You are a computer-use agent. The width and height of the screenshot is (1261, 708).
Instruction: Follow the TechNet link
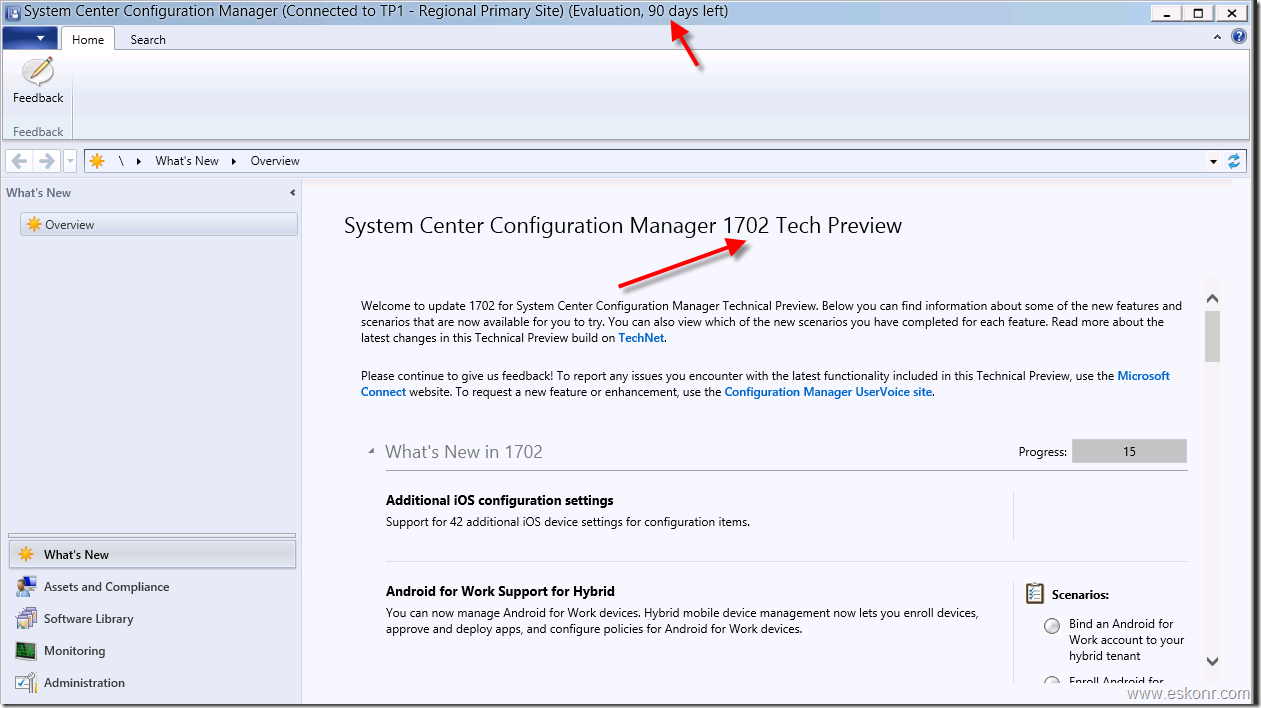641,338
